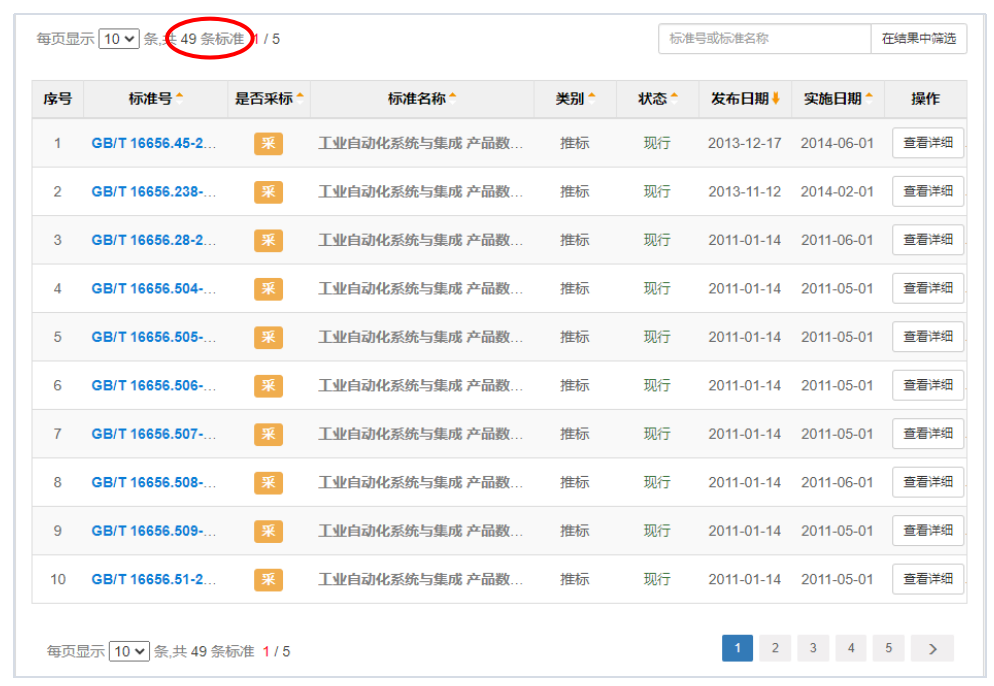Screen dimensions: 994x686
Task: Click the 在结果中筛选 filter button
Action: [920, 38]
